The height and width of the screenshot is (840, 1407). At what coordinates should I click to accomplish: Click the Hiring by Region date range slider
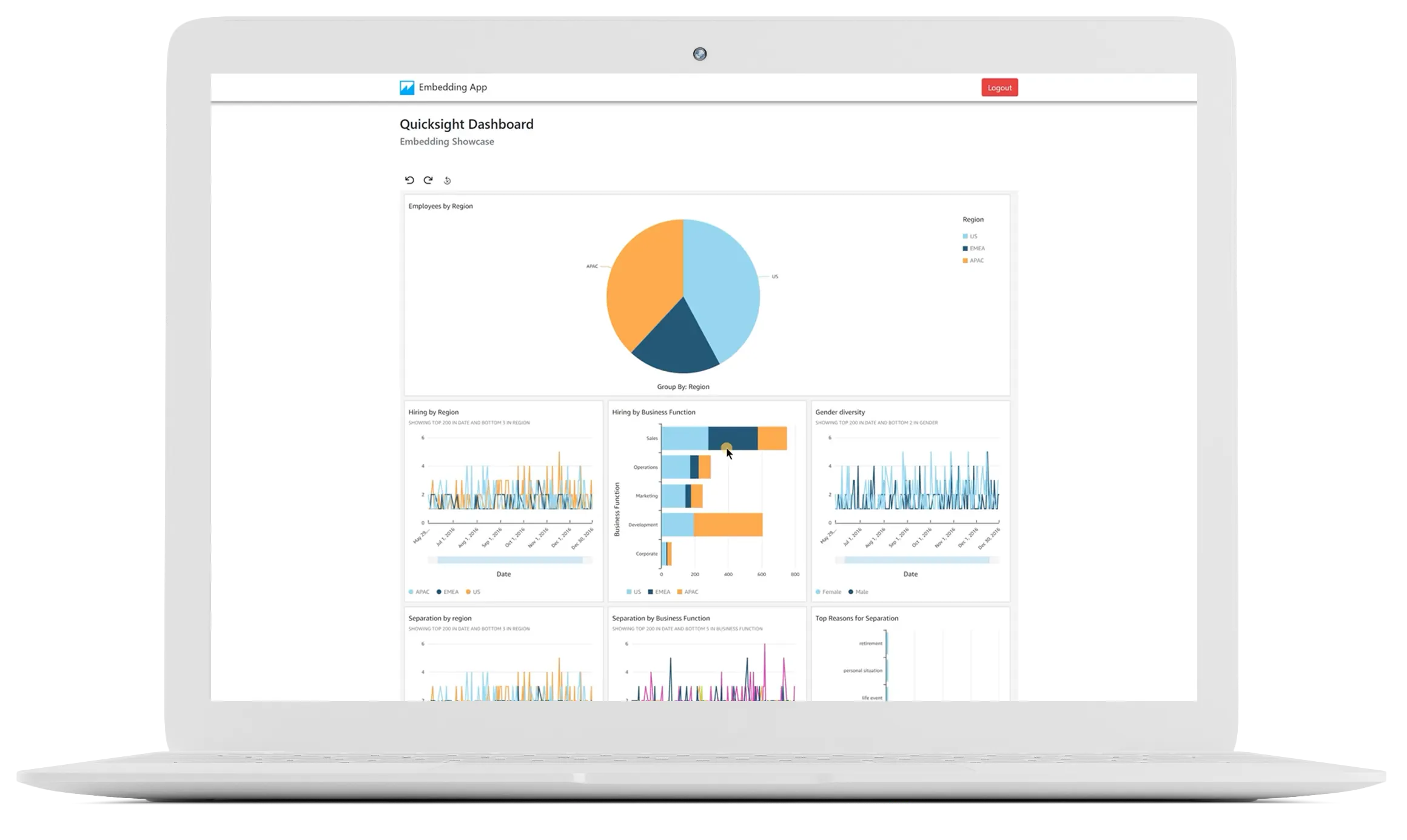pyautogui.click(x=509, y=560)
